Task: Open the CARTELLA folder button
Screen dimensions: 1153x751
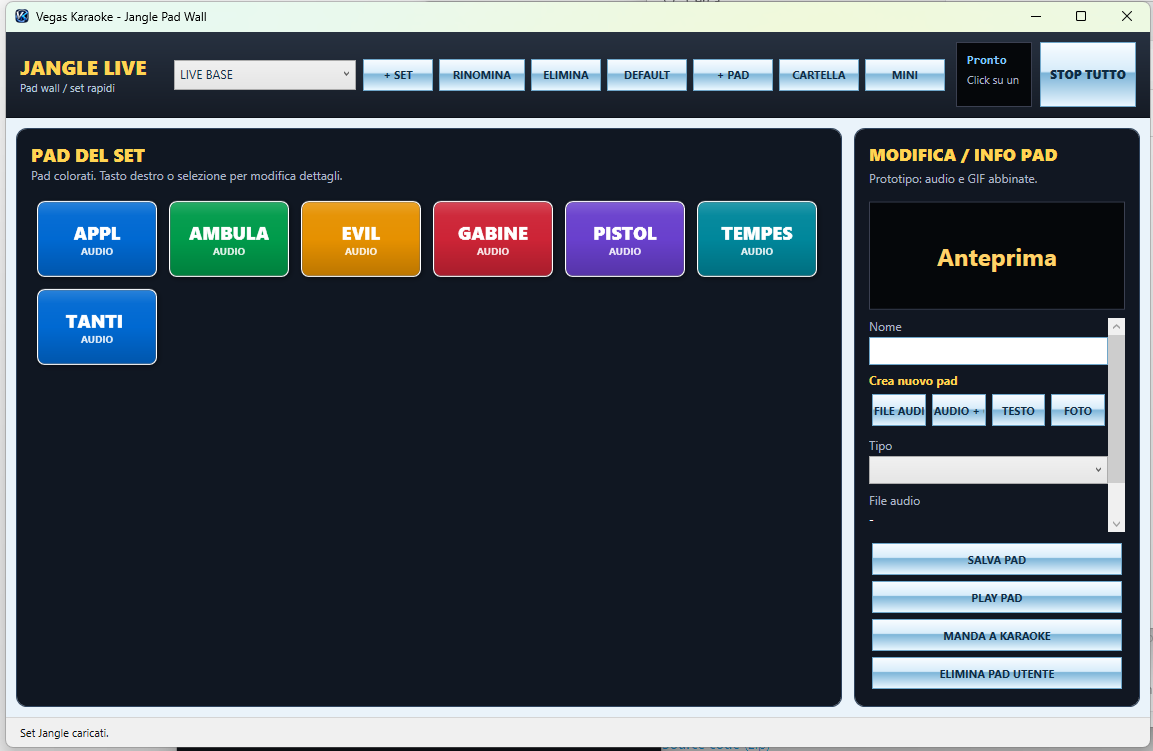Action: tap(818, 75)
